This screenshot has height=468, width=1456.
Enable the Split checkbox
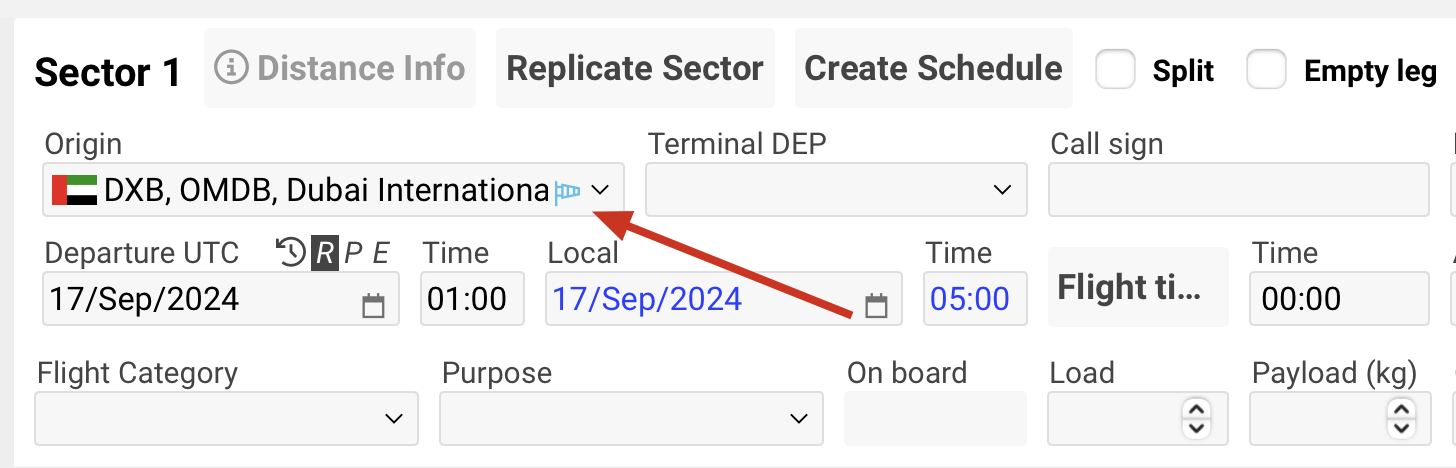pos(1116,70)
